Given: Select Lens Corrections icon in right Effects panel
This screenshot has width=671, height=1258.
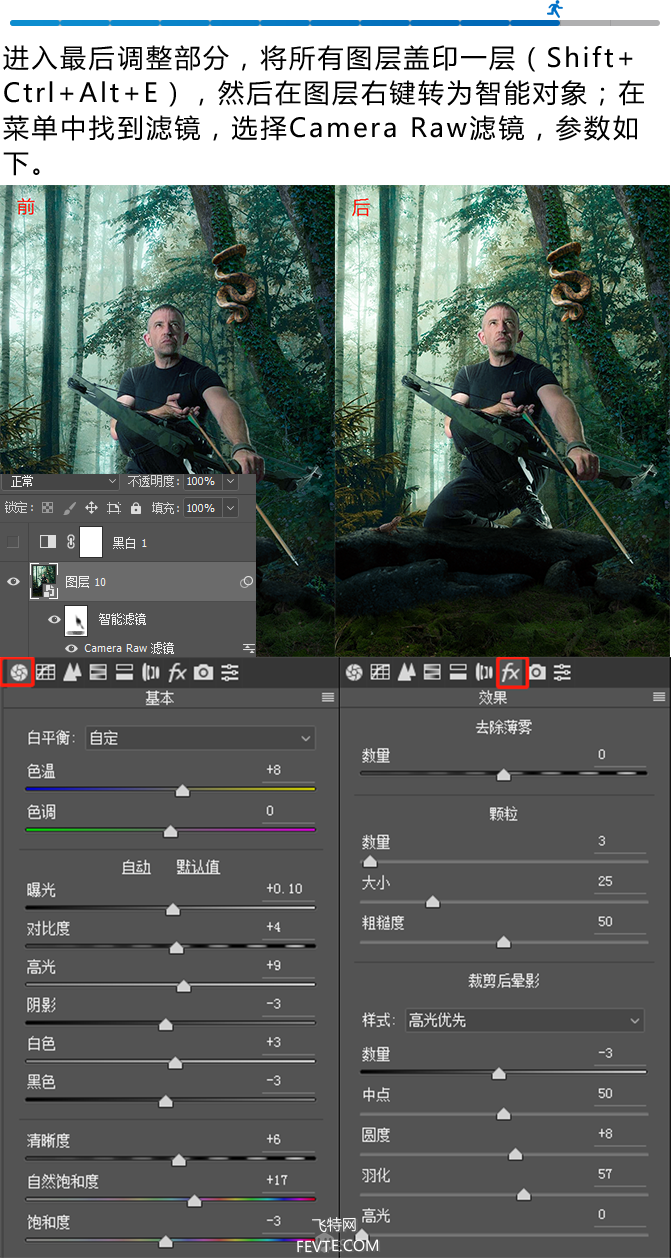Looking at the screenshot, I should (484, 672).
